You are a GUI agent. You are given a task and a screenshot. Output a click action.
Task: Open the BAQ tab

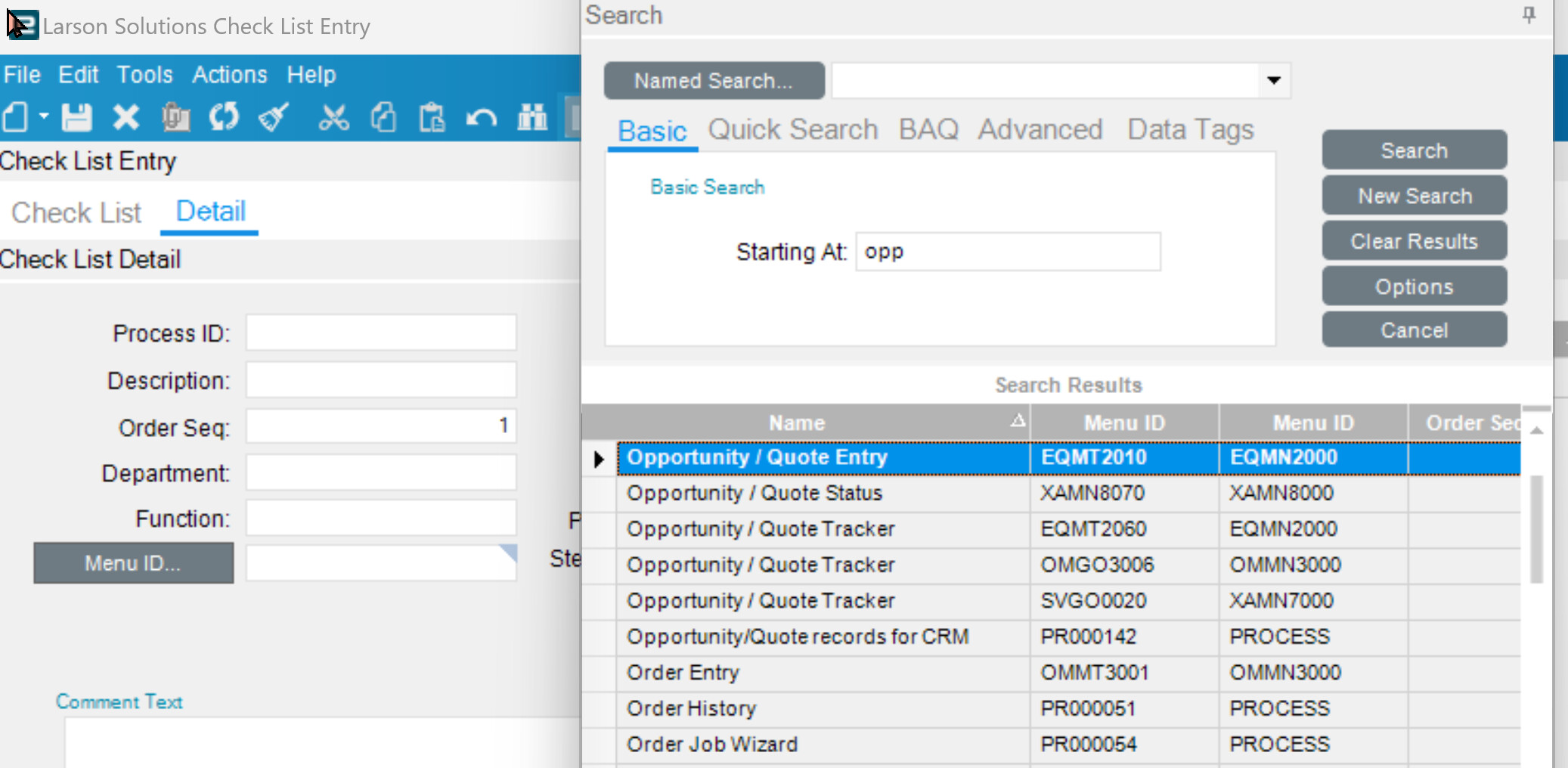pos(928,130)
